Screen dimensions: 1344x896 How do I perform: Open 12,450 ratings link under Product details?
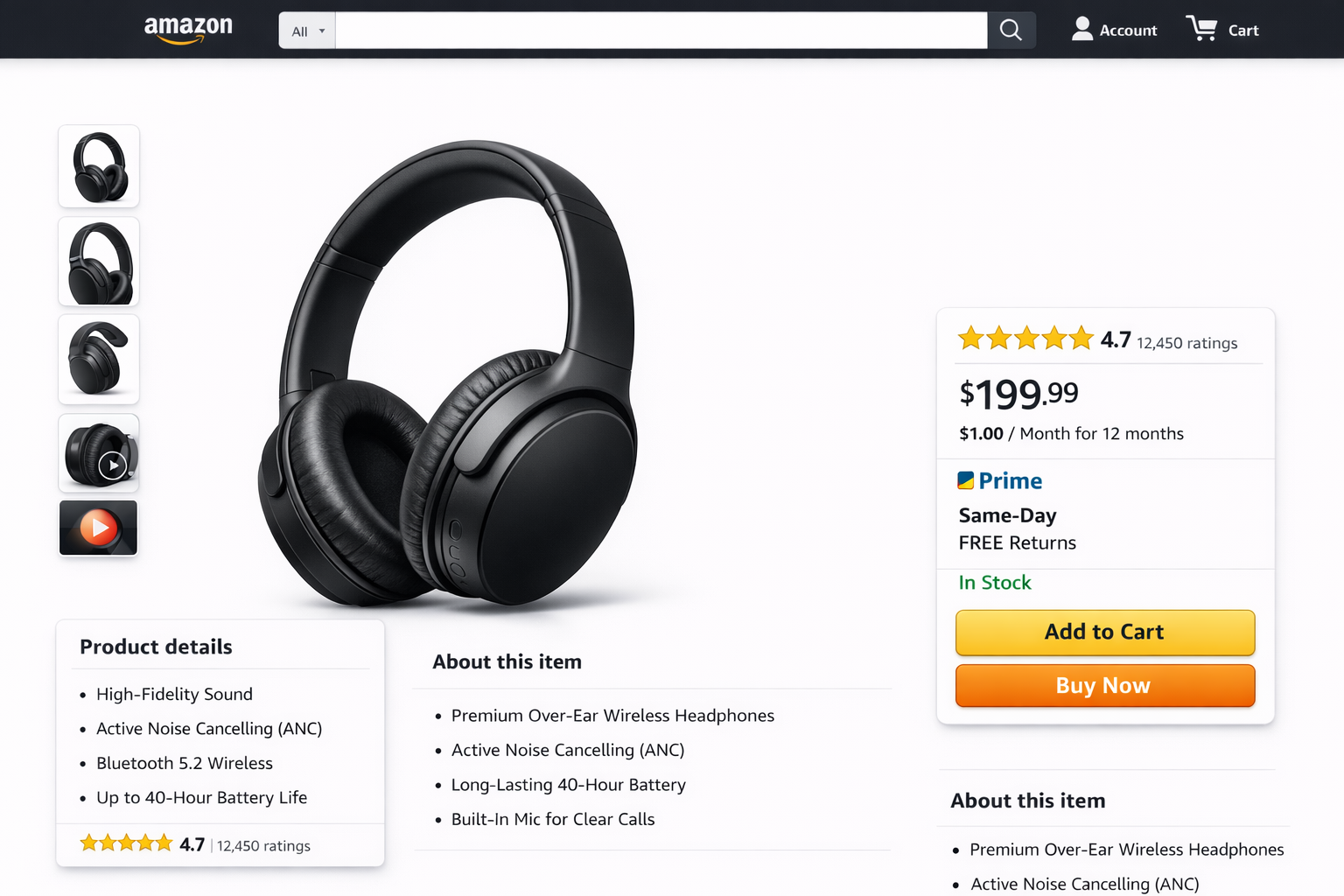point(263,846)
